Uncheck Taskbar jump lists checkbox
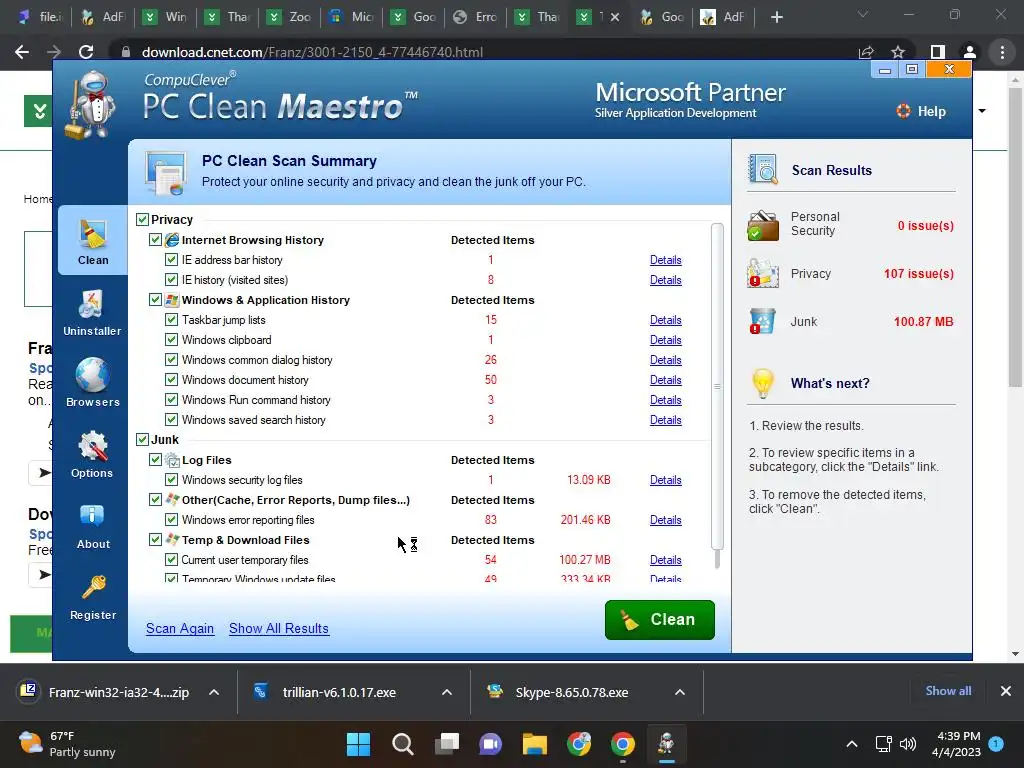The width and height of the screenshot is (1024, 768). (x=171, y=319)
